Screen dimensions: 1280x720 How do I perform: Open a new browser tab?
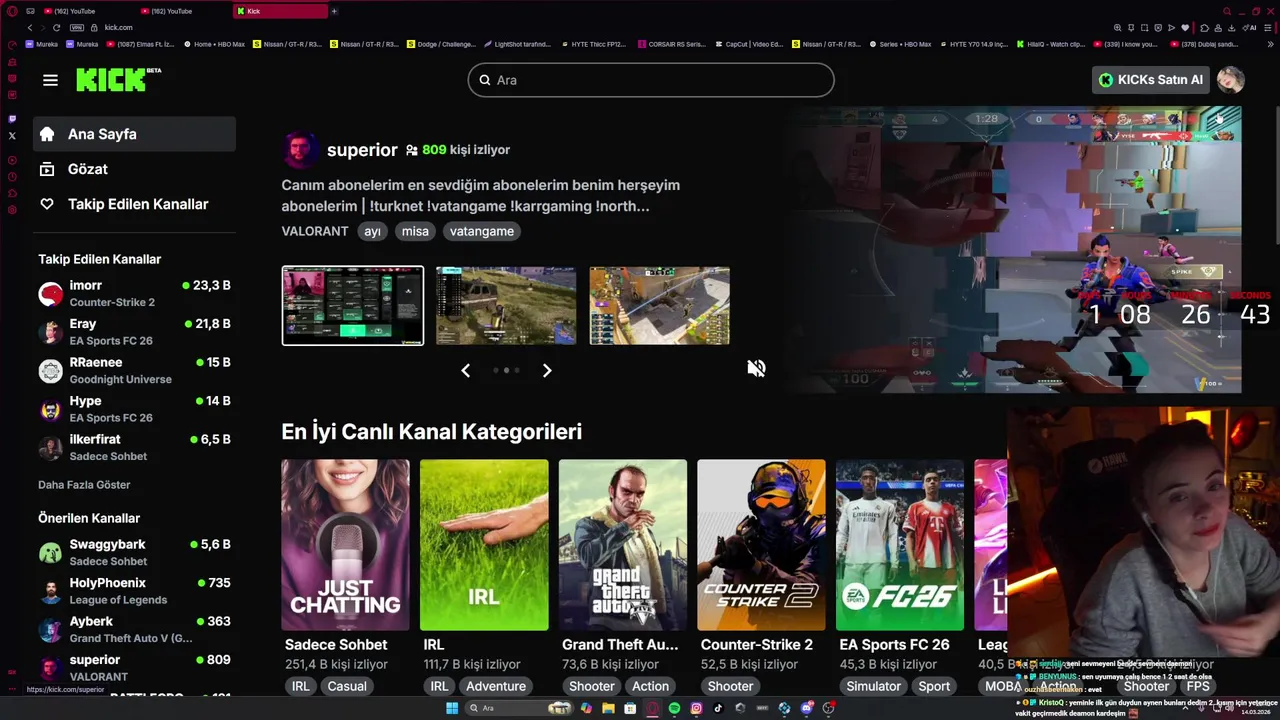click(x=334, y=11)
